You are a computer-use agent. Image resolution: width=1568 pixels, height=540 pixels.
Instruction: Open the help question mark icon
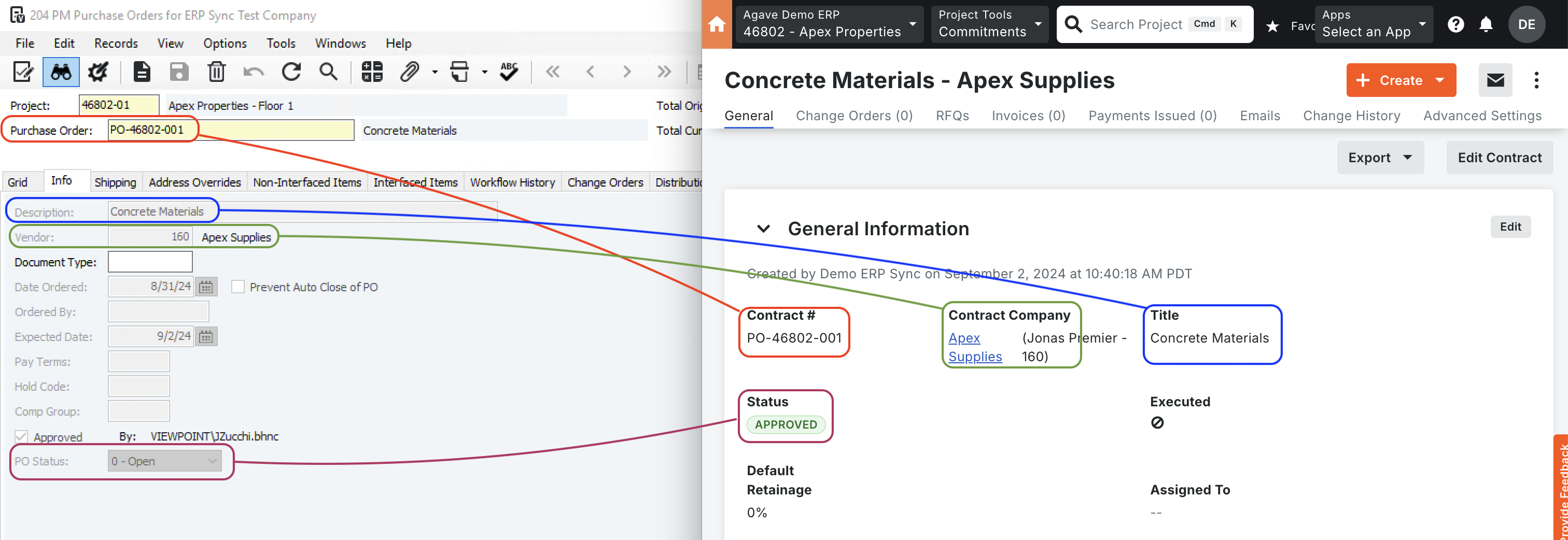pyautogui.click(x=1455, y=24)
